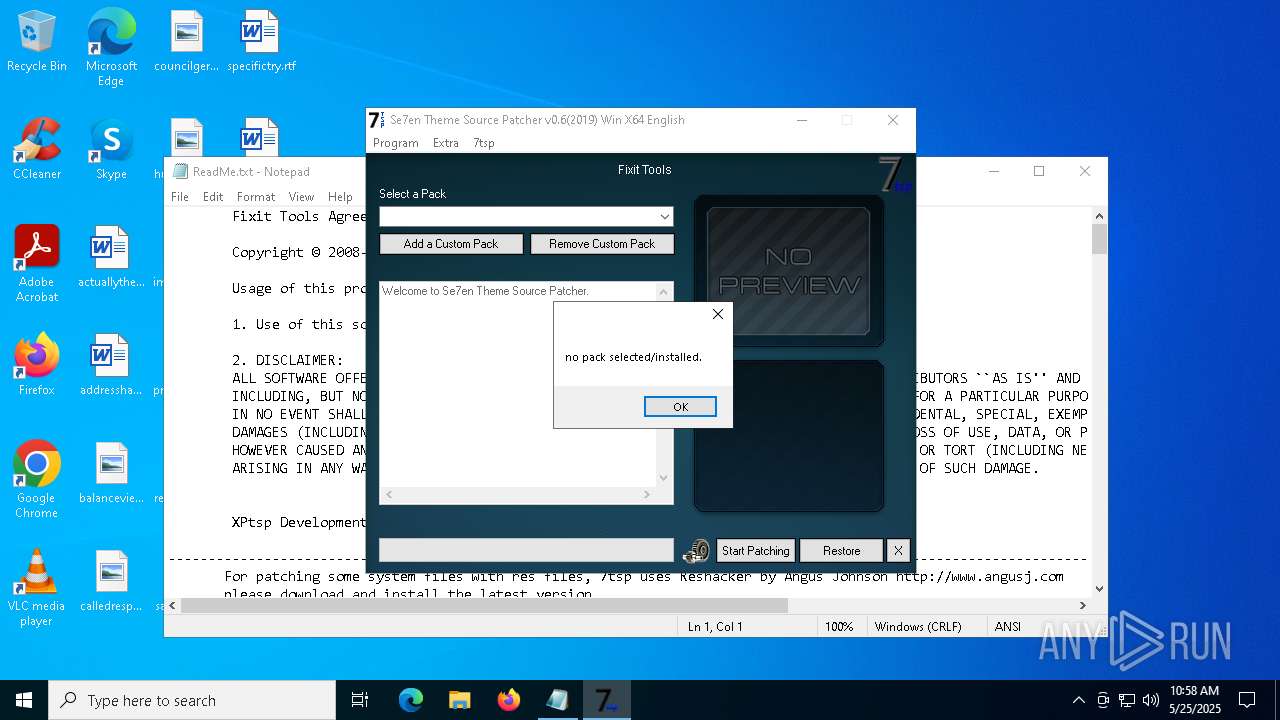Show hidden system tray icons chevron
Viewport: 1280px width, 720px height.
(x=1078, y=700)
